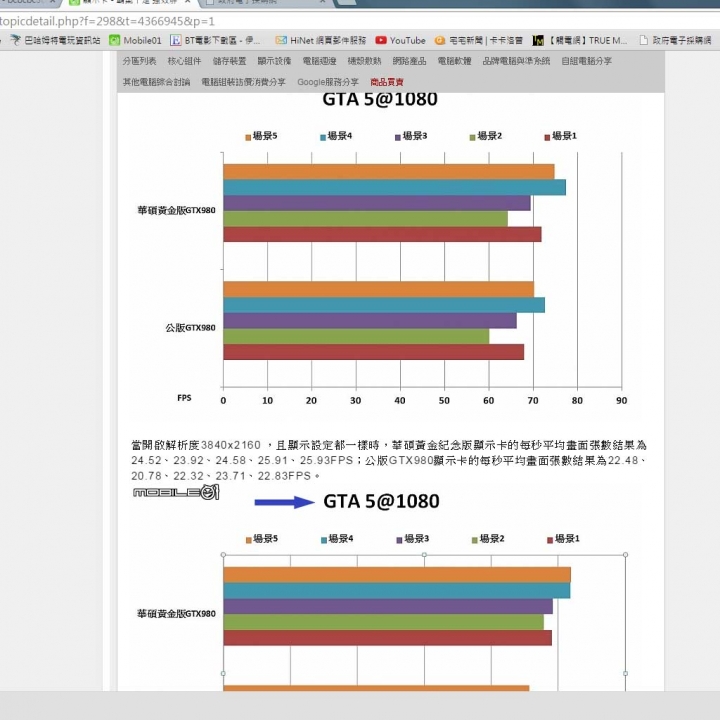Open the 電腦週邊 forum category
The height and width of the screenshot is (720, 720).
(x=319, y=61)
